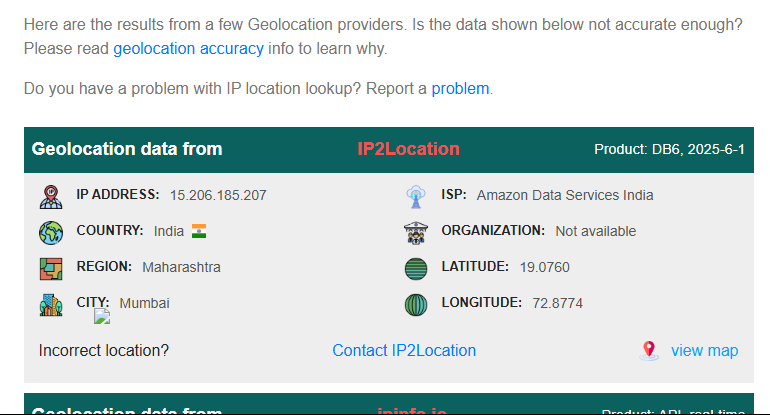This screenshot has height=415, width=770.
Task: Click the CITY label
Action: 92,302
